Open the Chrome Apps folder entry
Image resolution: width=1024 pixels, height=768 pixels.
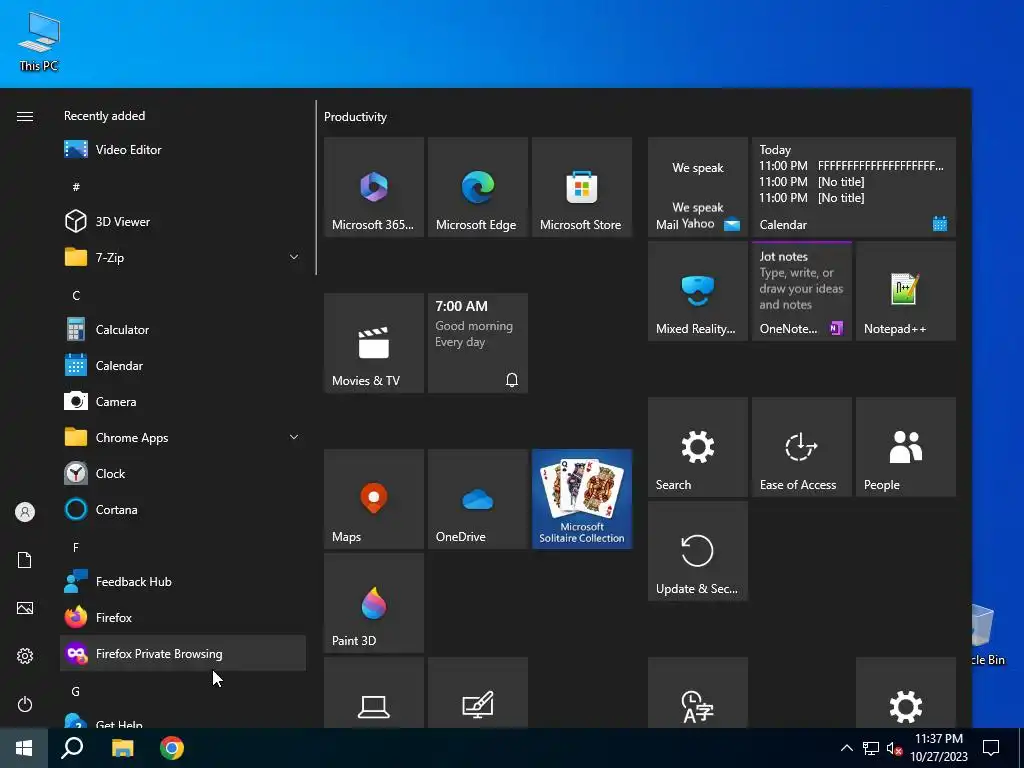pyautogui.click(x=183, y=437)
